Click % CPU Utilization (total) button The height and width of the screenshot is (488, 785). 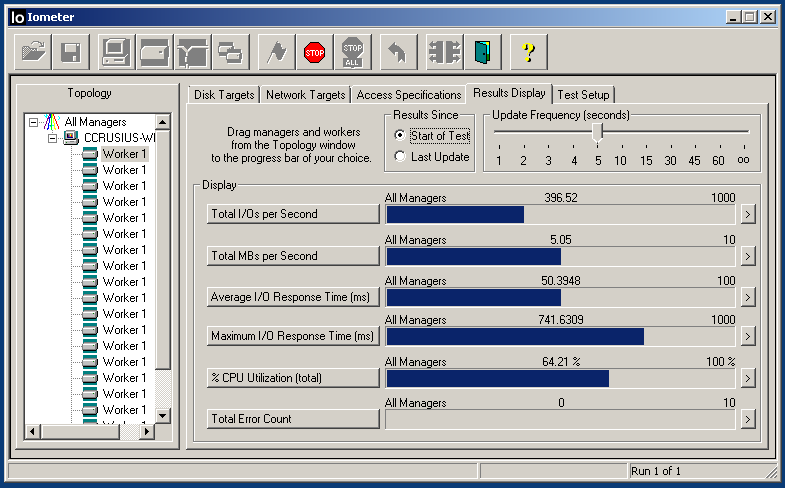(293, 378)
